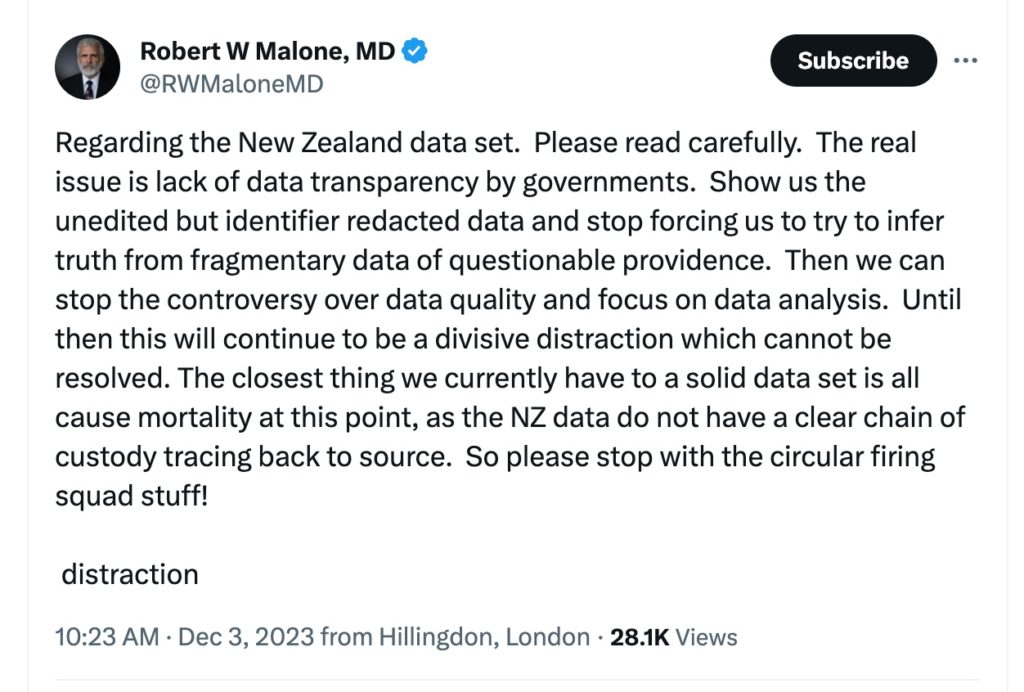The height and width of the screenshot is (692, 1024).
Task: View the 28.1K Views count
Action: pyautogui.click(x=673, y=637)
